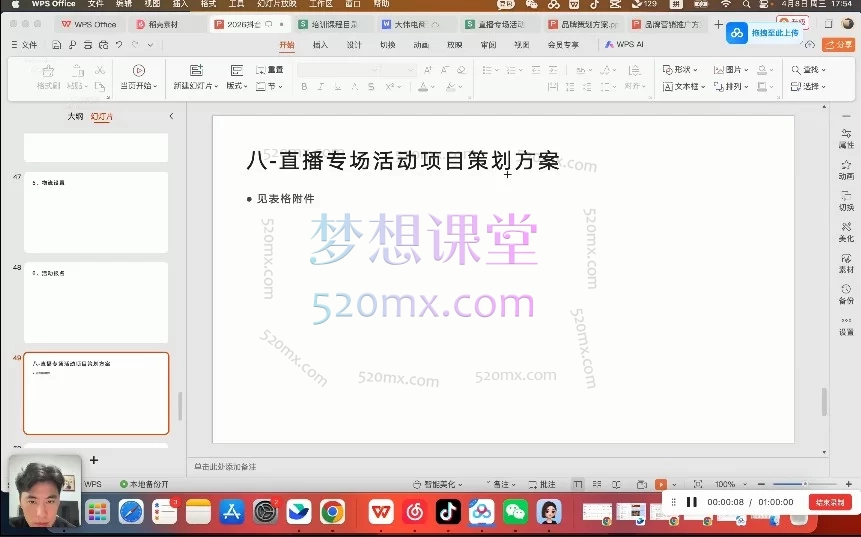Screen dimensions: 861x537
Task: Click End Recording (结束录制) button
Action: click(830, 502)
